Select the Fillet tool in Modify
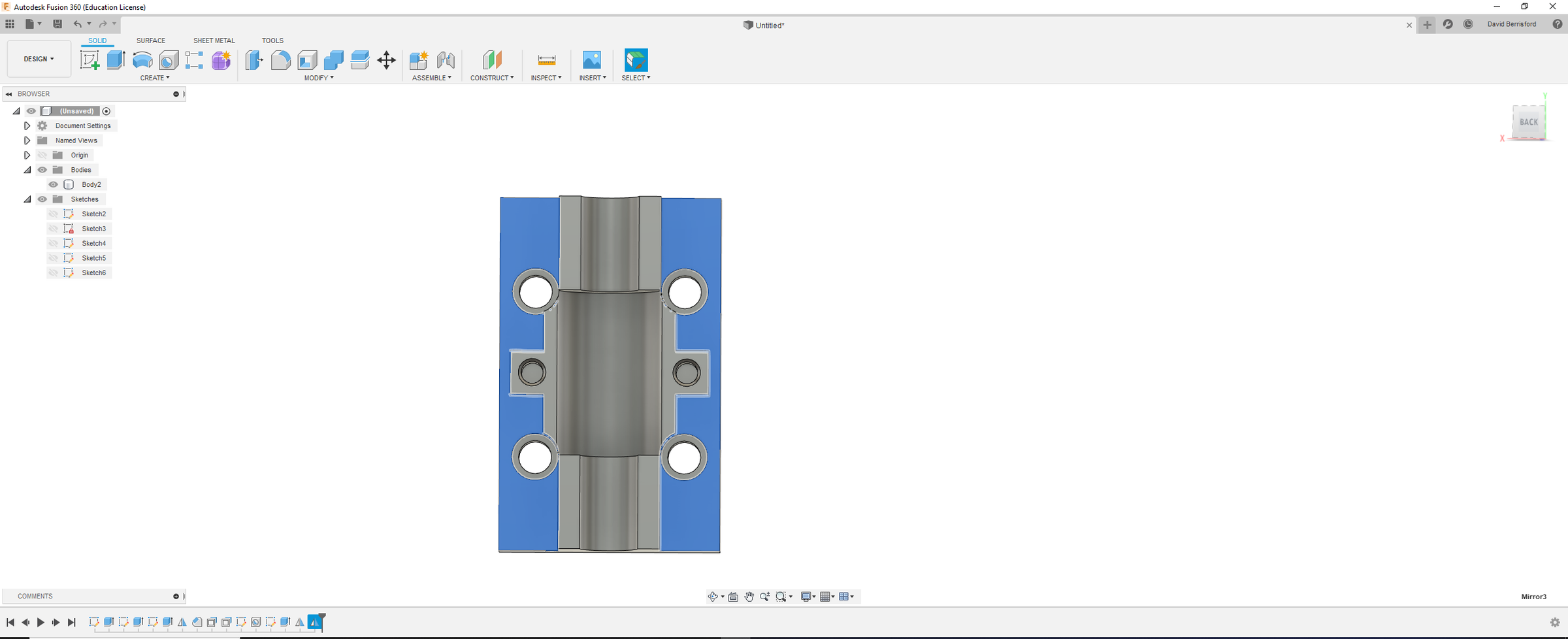Viewport: 1568px width, 639px height. tap(281, 60)
